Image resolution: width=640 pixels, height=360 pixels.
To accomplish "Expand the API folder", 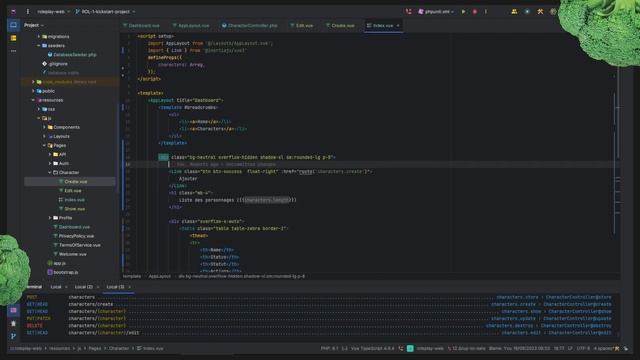I will (x=50, y=154).
